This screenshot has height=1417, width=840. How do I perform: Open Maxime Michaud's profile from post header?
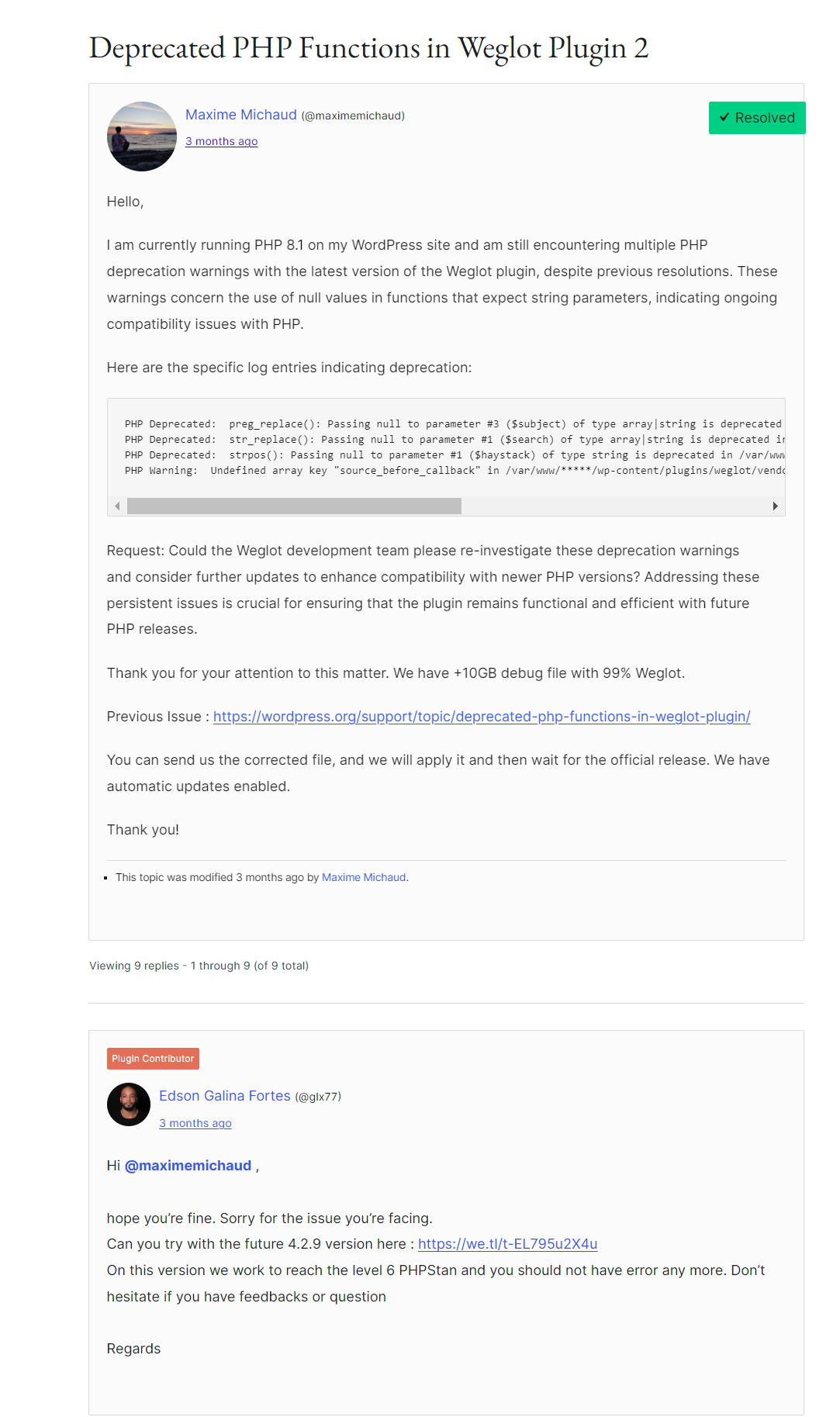pos(240,115)
